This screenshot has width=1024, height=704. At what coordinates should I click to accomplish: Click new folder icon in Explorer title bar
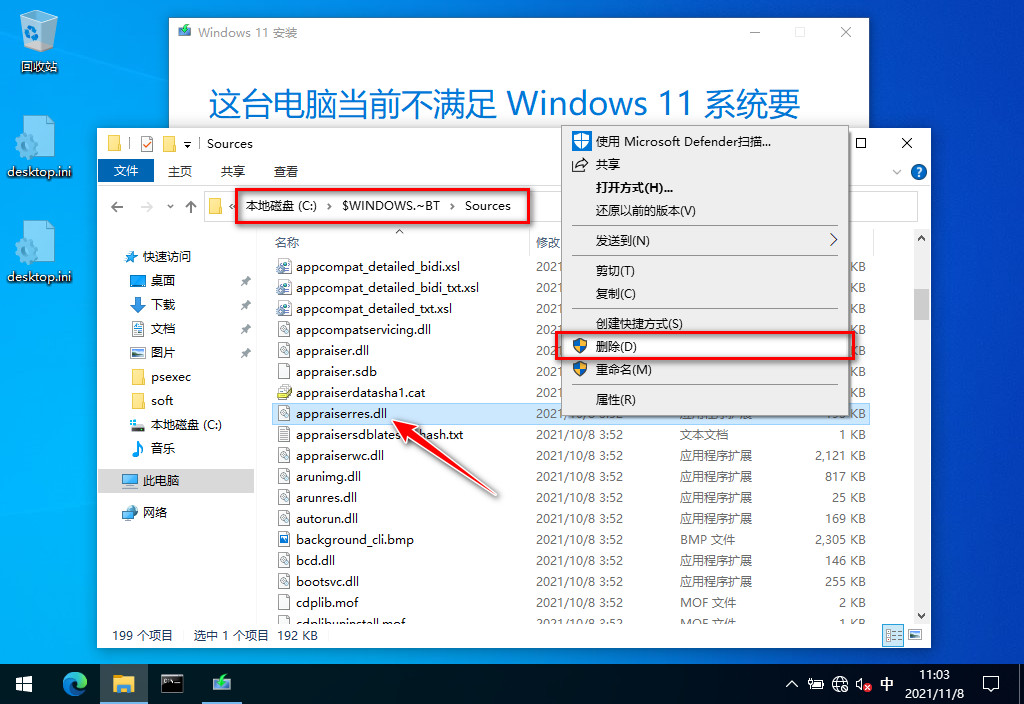pos(169,143)
